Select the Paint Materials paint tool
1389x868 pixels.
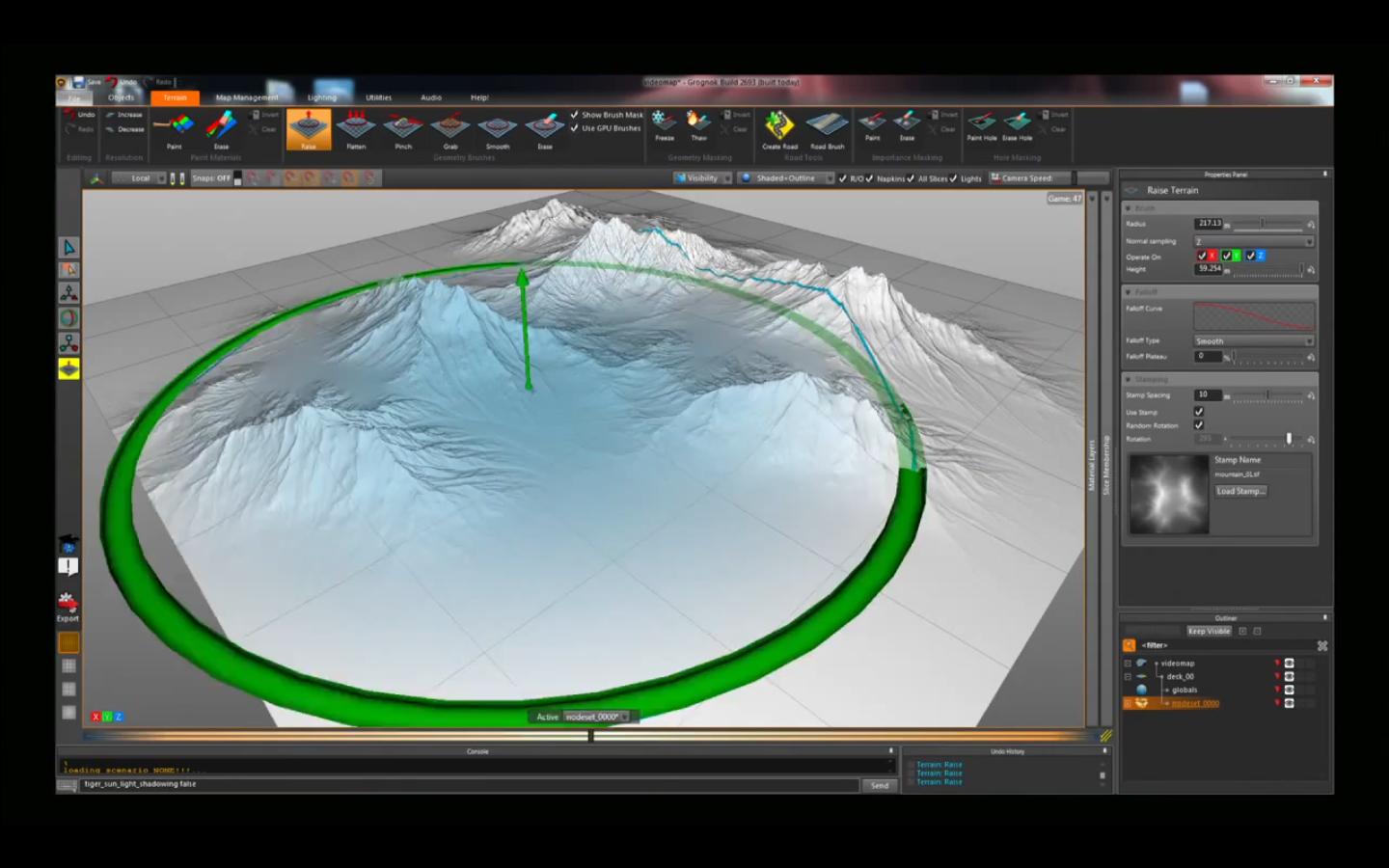pyautogui.click(x=175, y=128)
